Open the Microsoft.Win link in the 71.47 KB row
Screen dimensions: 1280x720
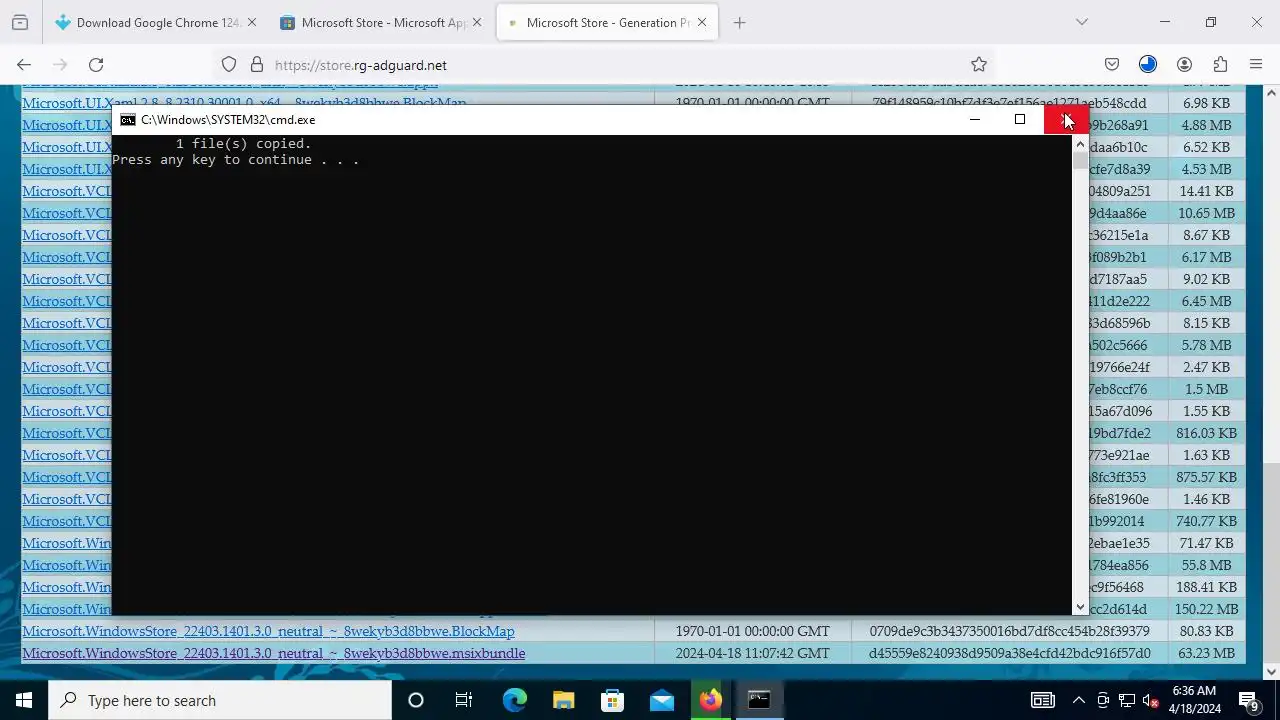(x=67, y=543)
